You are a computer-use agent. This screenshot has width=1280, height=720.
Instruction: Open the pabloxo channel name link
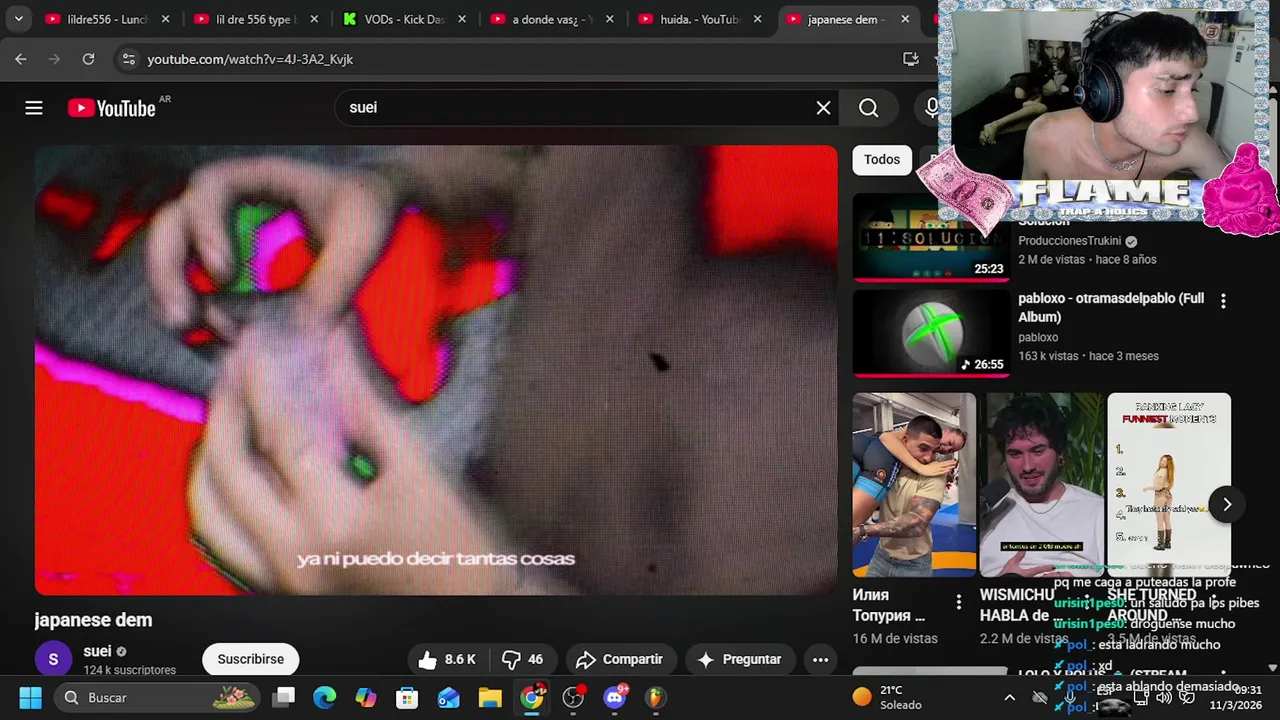pos(1038,337)
